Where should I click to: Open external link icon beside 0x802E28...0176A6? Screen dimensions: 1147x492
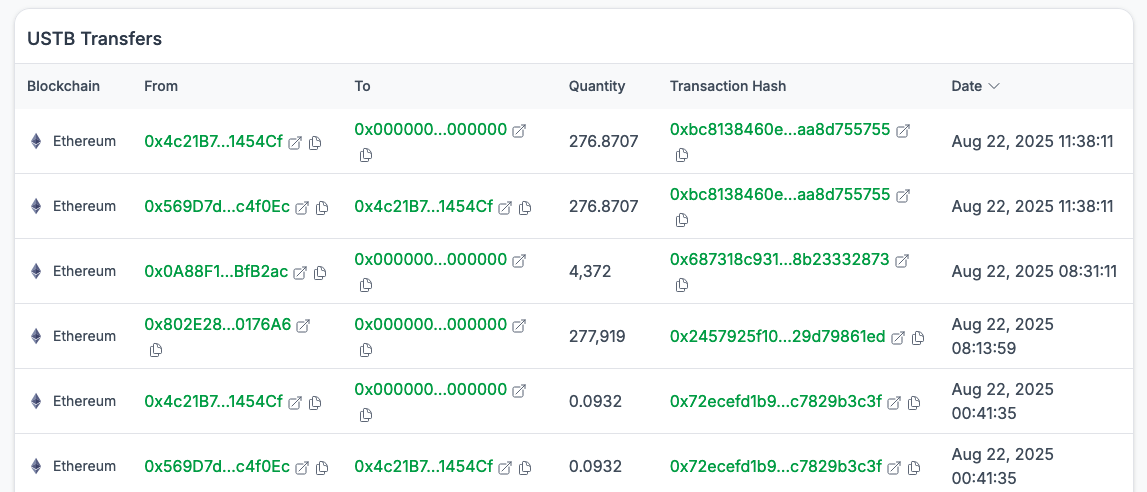click(x=303, y=325)
